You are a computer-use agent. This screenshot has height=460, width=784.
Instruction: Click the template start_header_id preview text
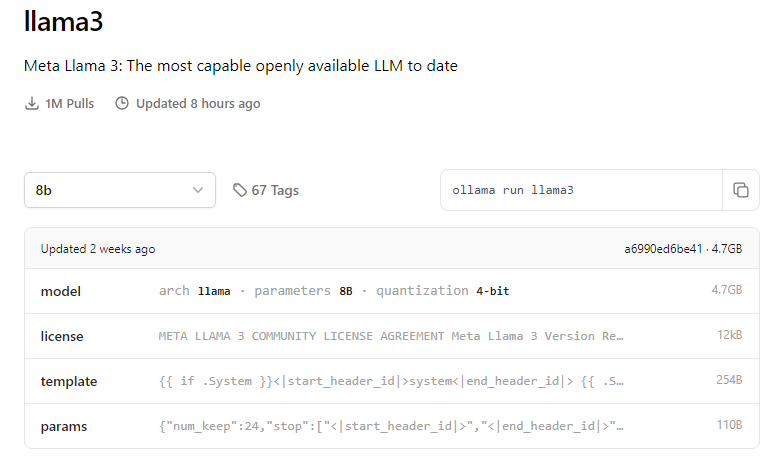(391, 381)
